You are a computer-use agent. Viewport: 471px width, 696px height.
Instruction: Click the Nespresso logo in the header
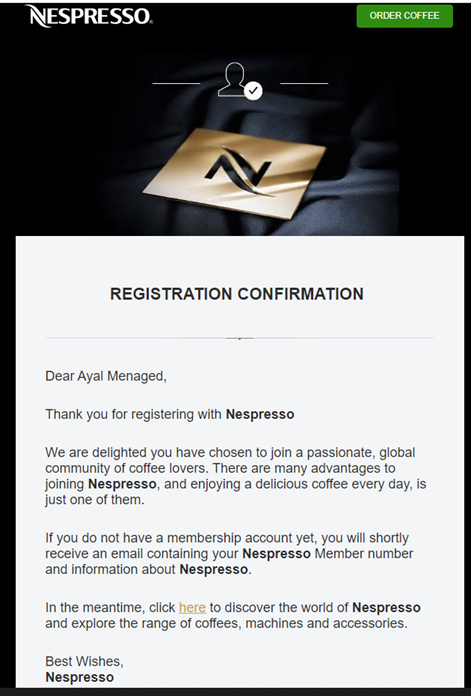coord(89,16)
